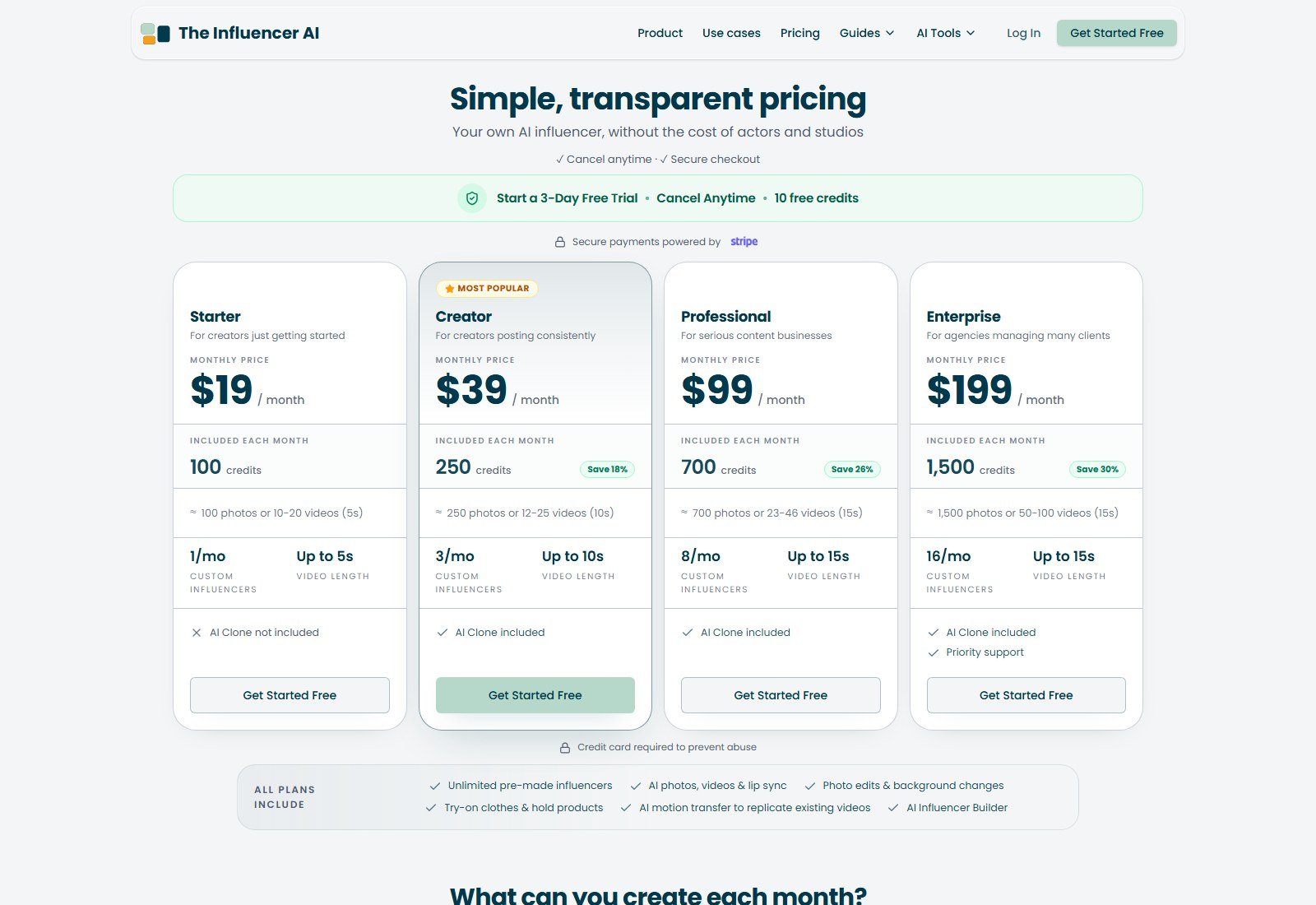The height and width of the screenshot is (905, 1316).
Task: Click the star icon in Most Popular badge
Action: 450,289
